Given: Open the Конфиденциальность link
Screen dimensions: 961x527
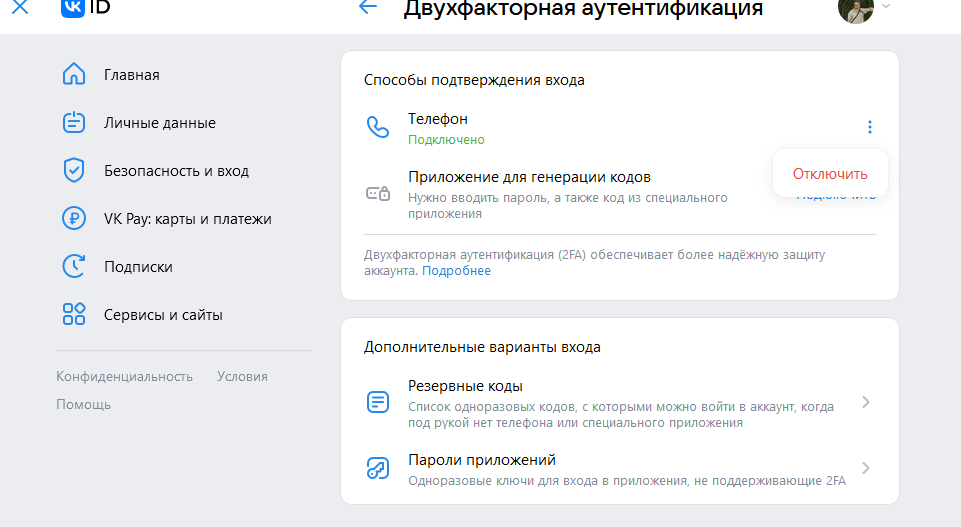Looking at the screenshot, I should point(124,377).
